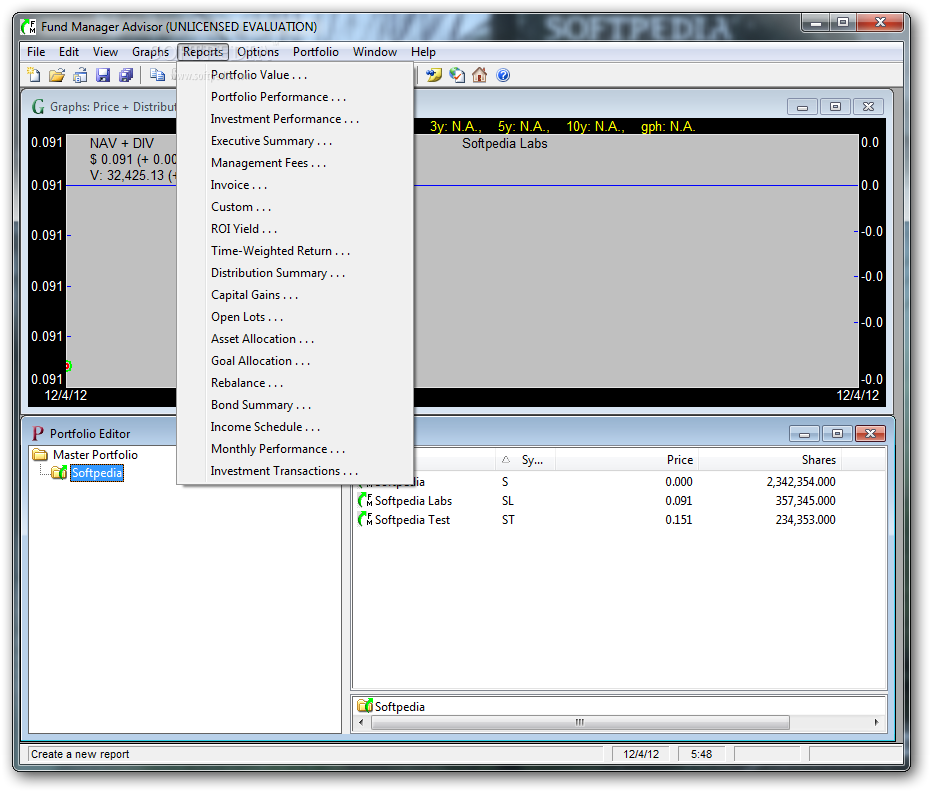931x792 pixels.
Task: Close the open Reports menu
Action: click(x=202, y=52)
